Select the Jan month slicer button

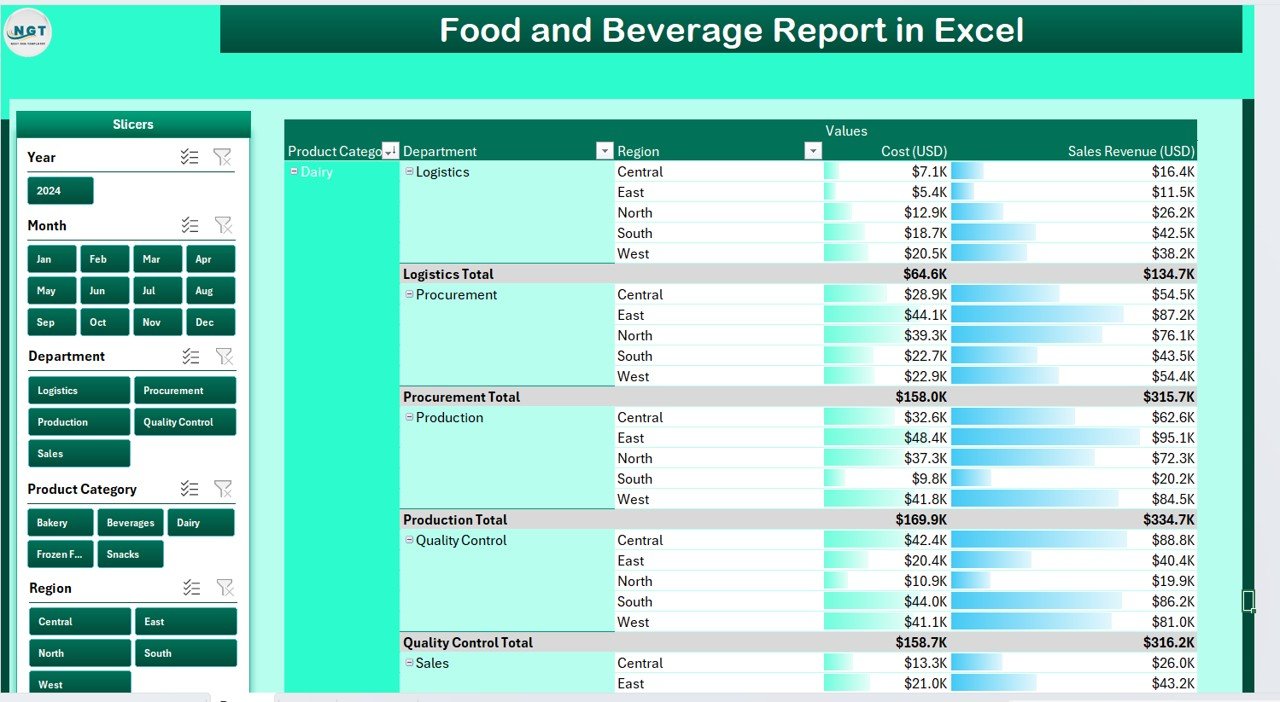coord(52,259)
